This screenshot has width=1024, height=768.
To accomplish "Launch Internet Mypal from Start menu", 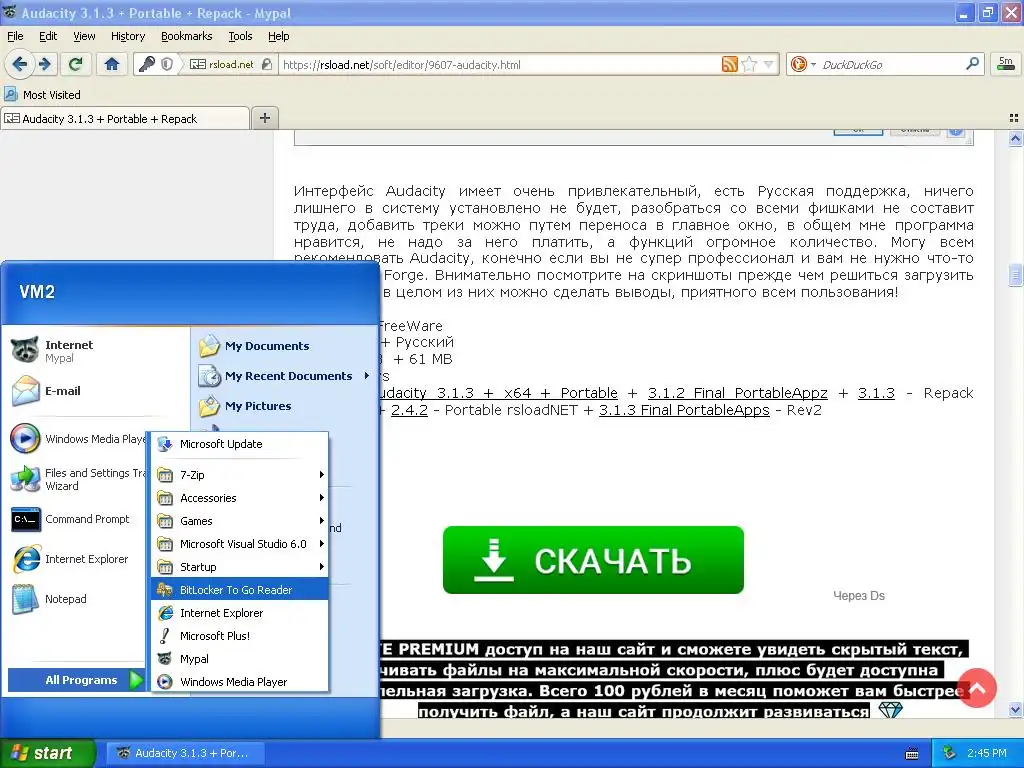I will (x=97, y=351).
